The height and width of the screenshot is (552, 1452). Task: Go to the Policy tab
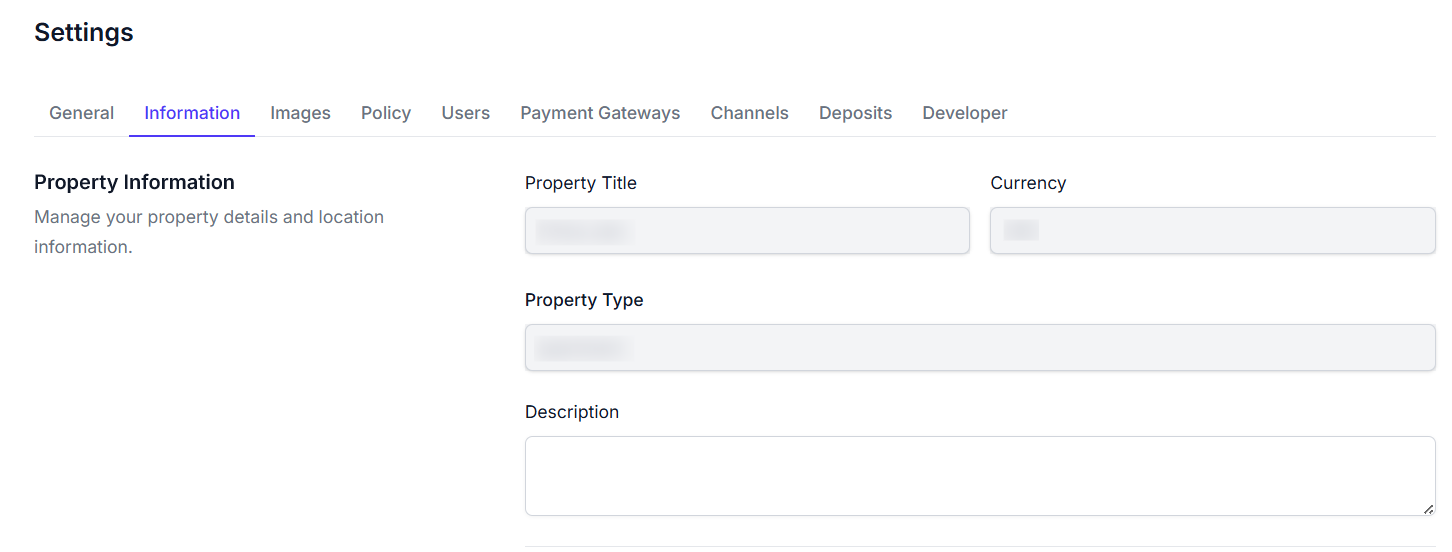[x=386, y=113]
